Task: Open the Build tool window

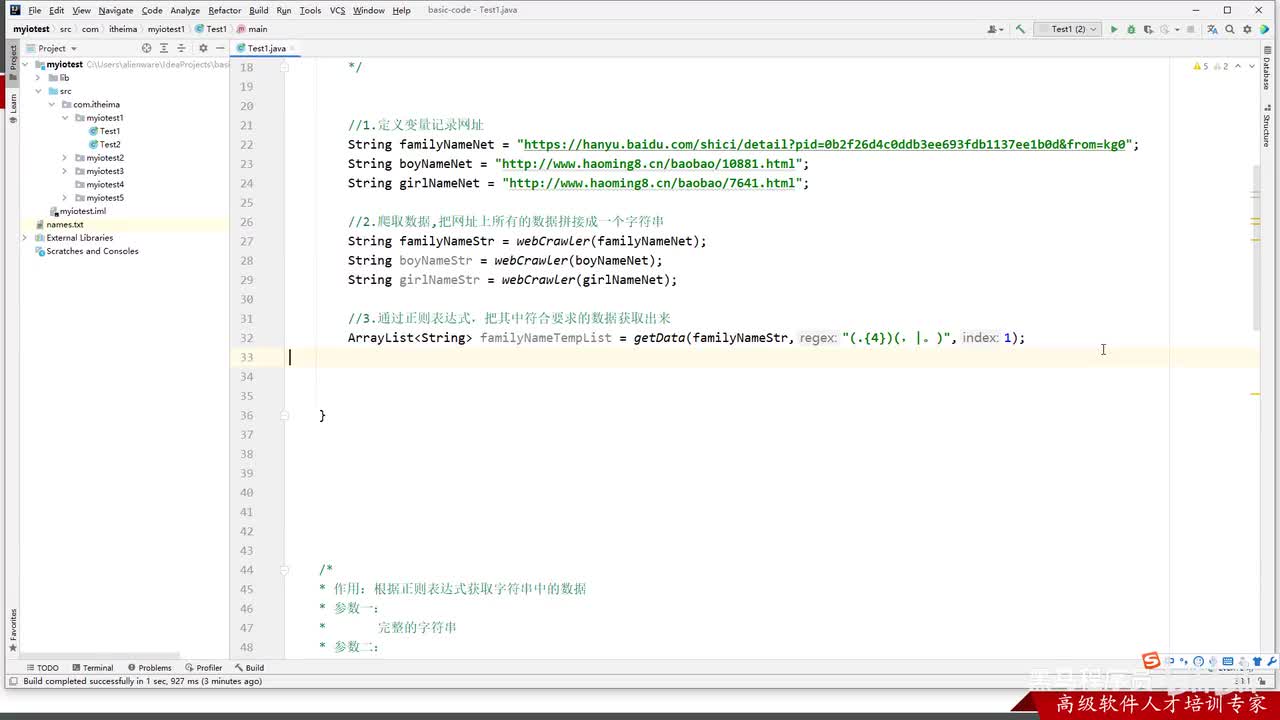Action: click(x=250, y=668)
